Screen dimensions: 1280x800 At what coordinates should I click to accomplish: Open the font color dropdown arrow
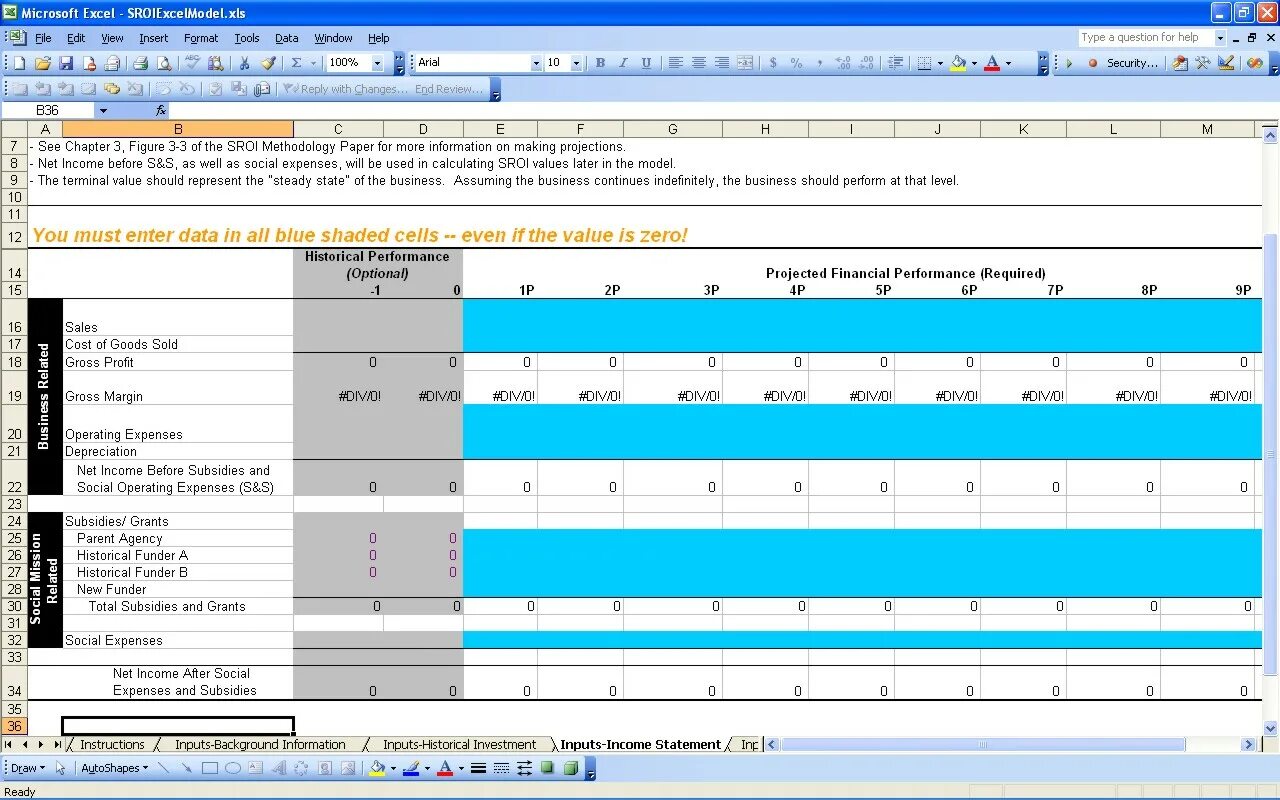1008,63
